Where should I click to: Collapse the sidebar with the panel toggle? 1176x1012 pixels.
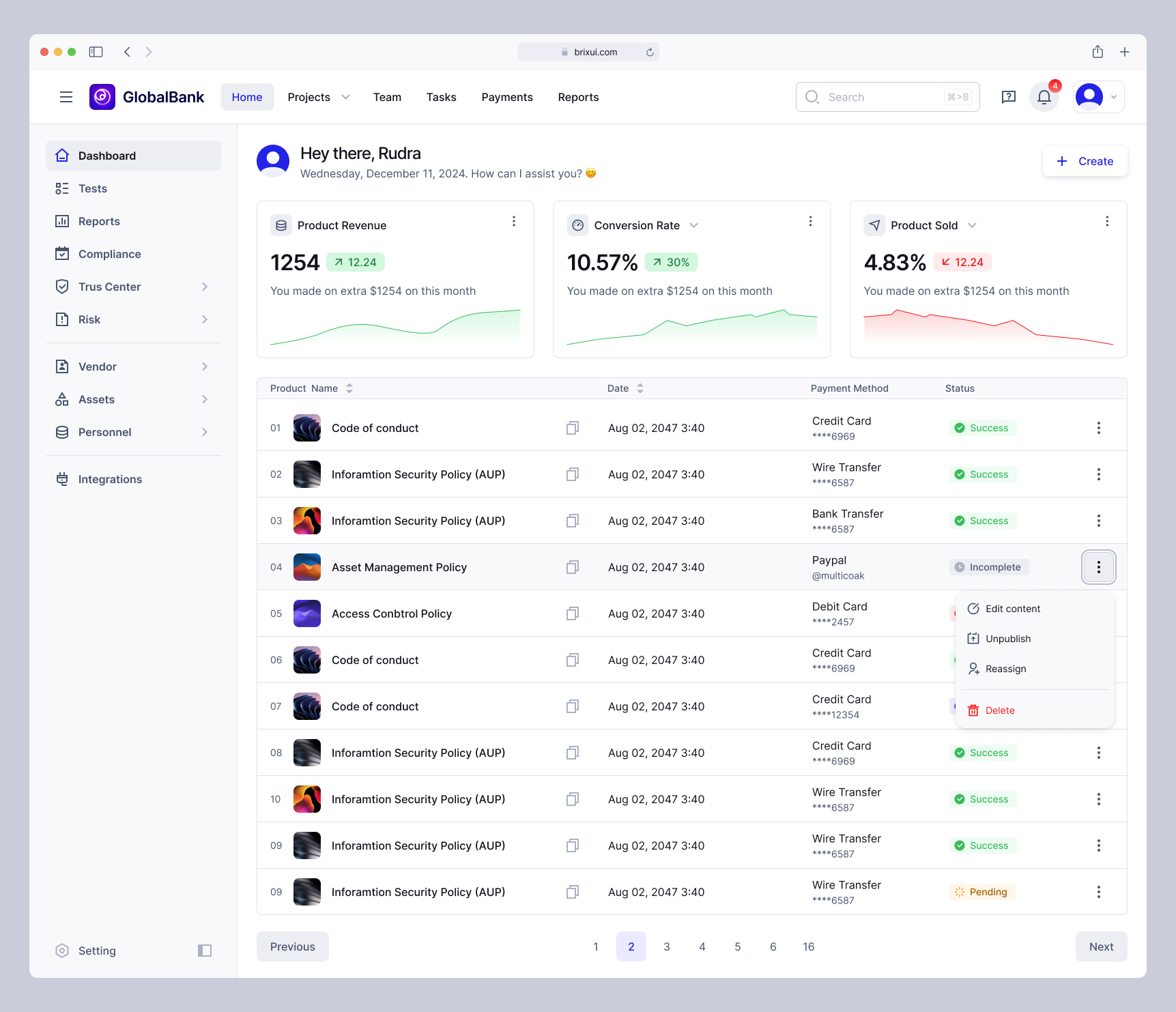pos(204,950)
